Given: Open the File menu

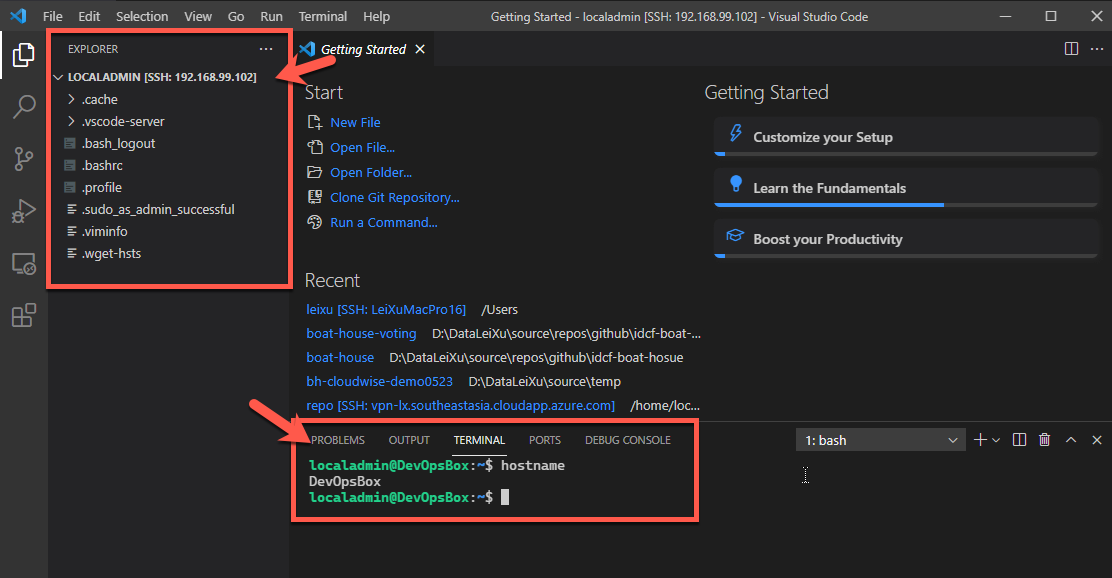Looking at the screenshot, I should tap(52, 16).
